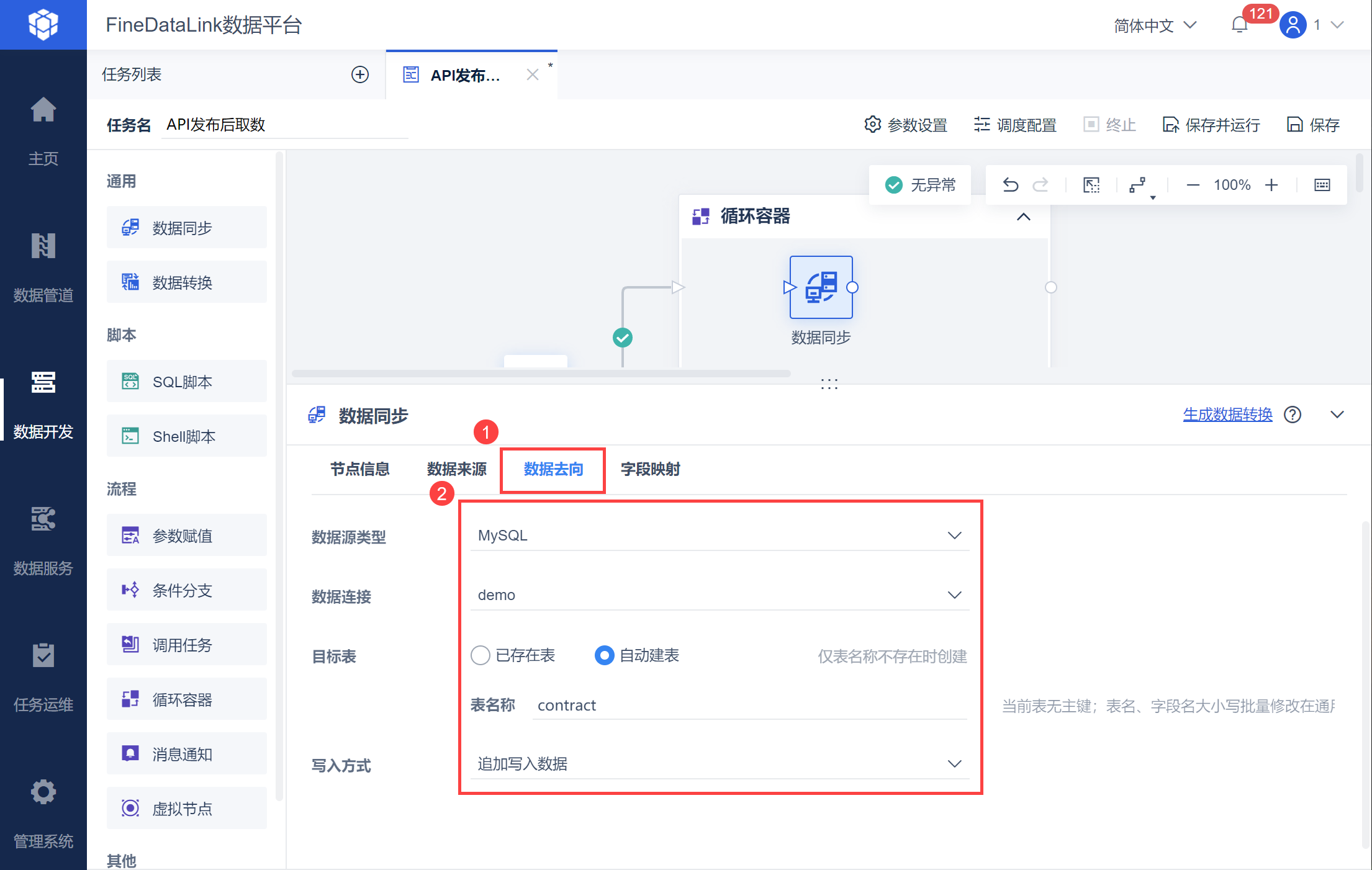Select the 已存在表 radio option
The image size is (1372, 870).
point(481,655)
